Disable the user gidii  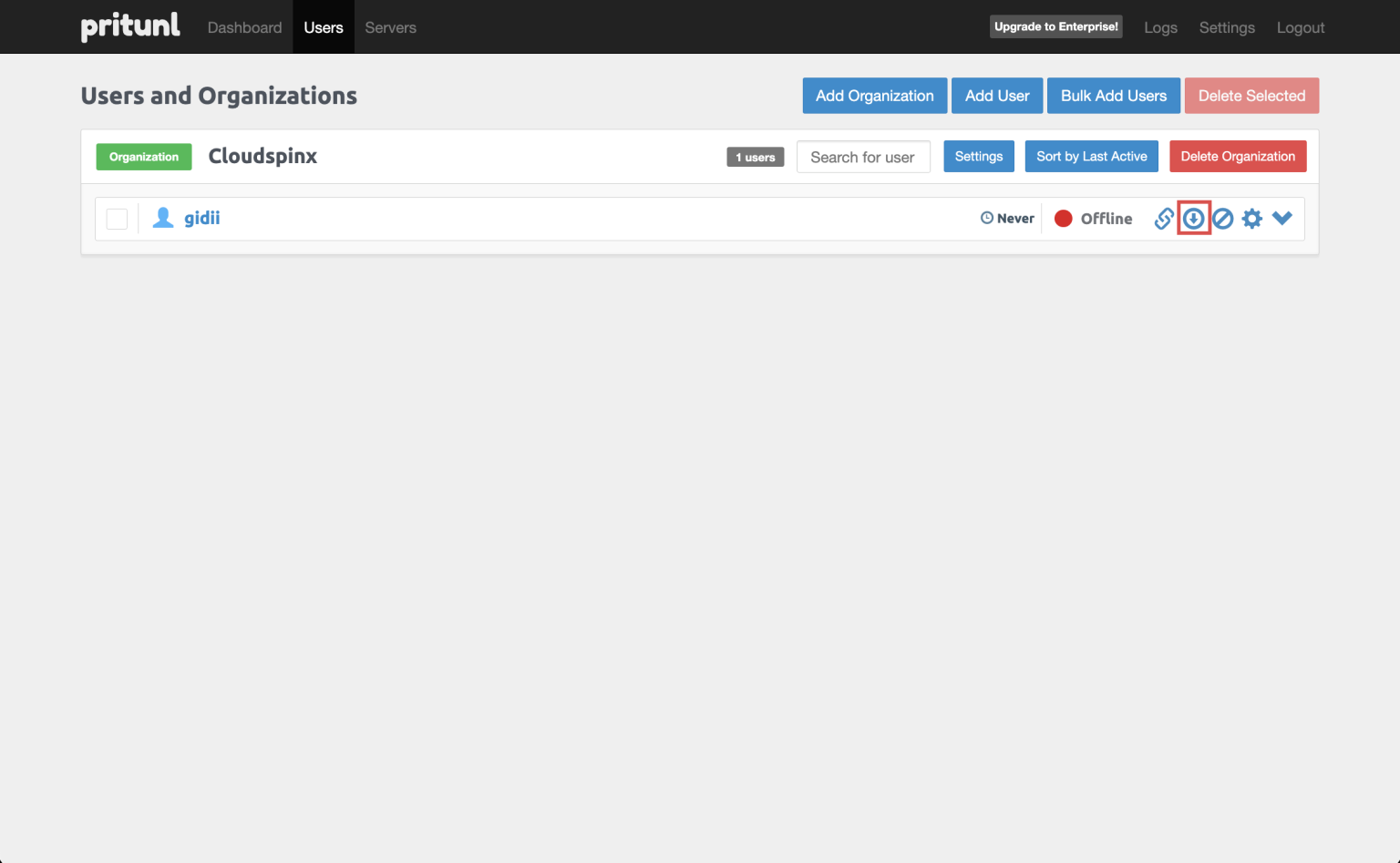tap(1222, 218)
